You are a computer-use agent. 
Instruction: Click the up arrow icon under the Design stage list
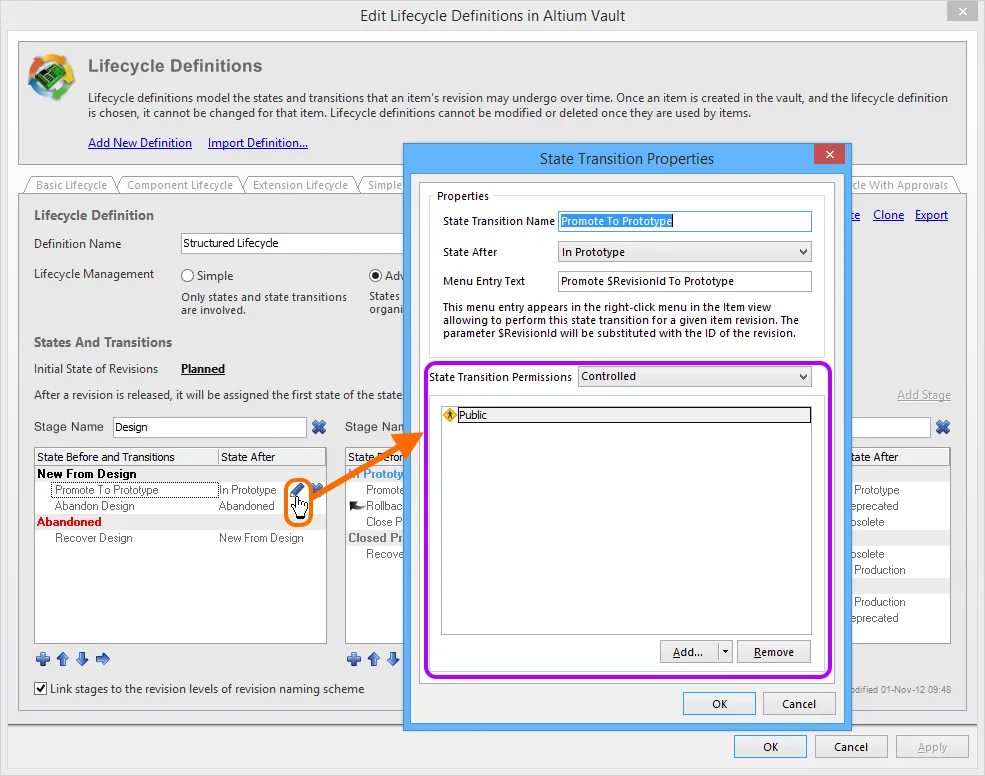click(63, 659)
